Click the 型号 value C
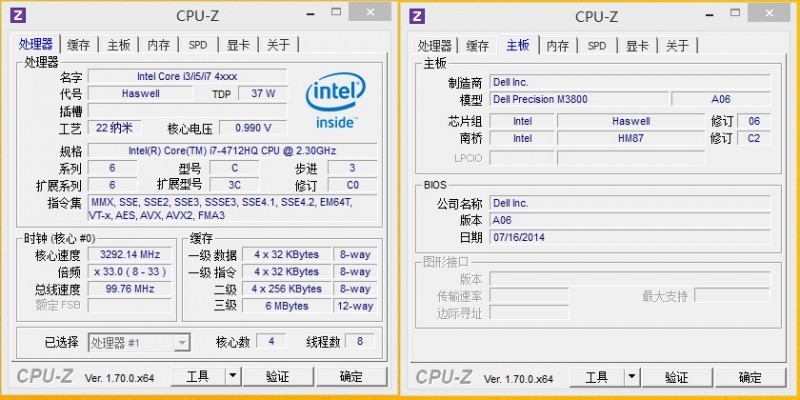 pos(234,168)
